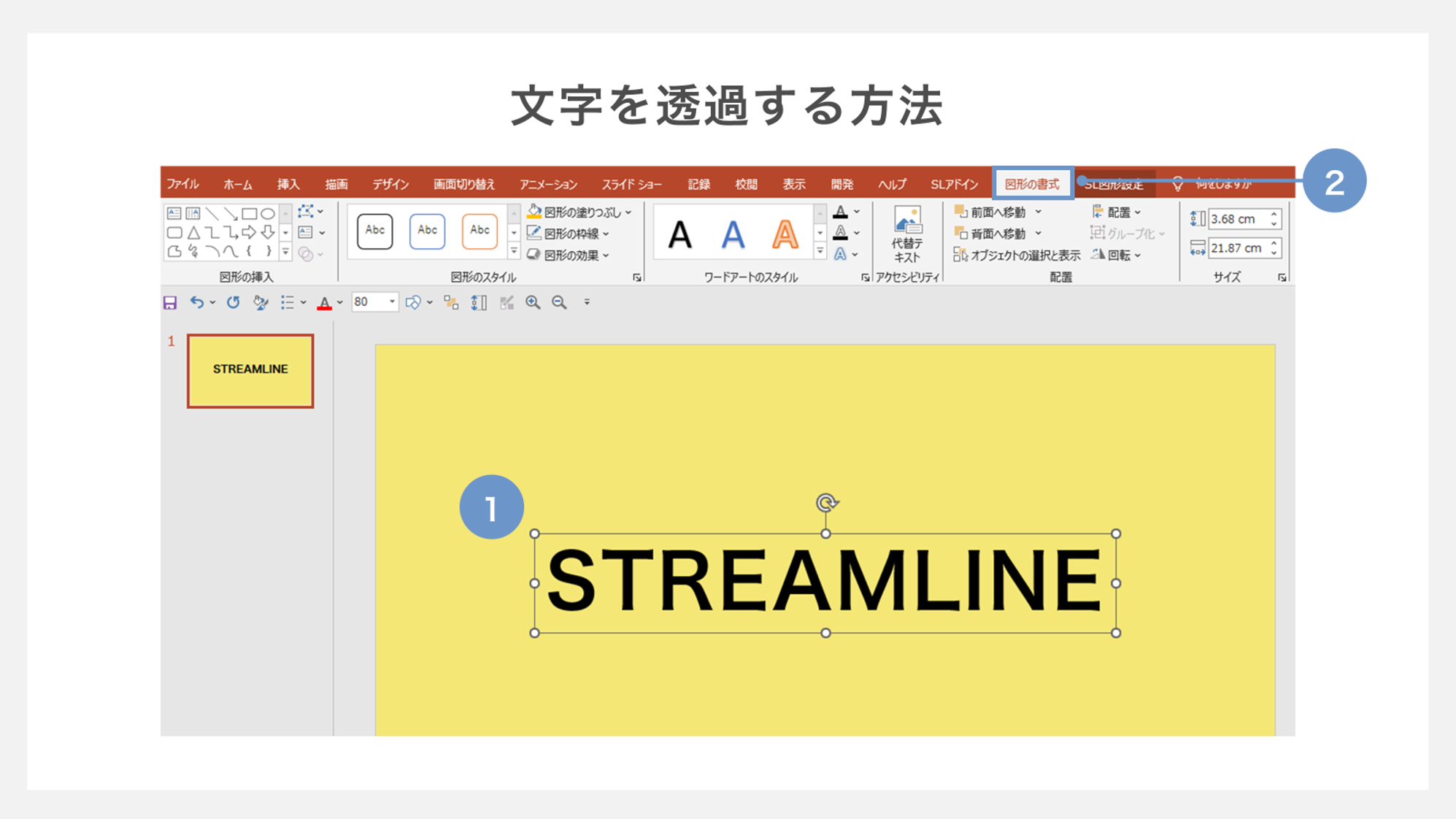The height and width of the screenshot is (819, 1456).
Task: Increase shape height with up spinner
Action: click(1274, 215)
